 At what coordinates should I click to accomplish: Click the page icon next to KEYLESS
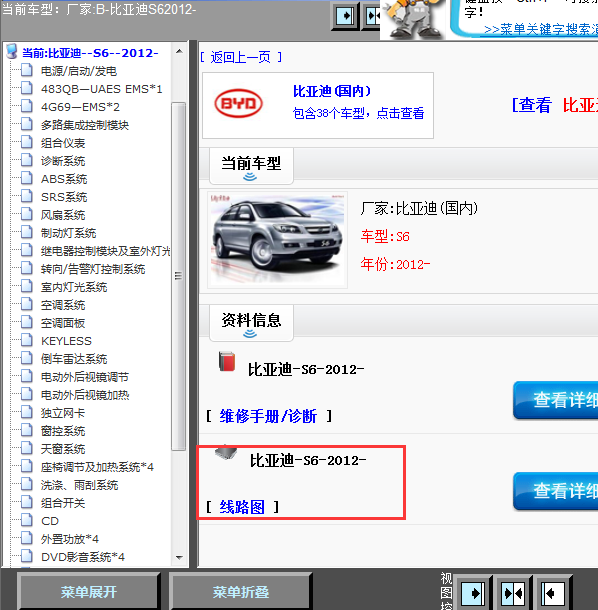pyautogui.click(x=26, y=340)
